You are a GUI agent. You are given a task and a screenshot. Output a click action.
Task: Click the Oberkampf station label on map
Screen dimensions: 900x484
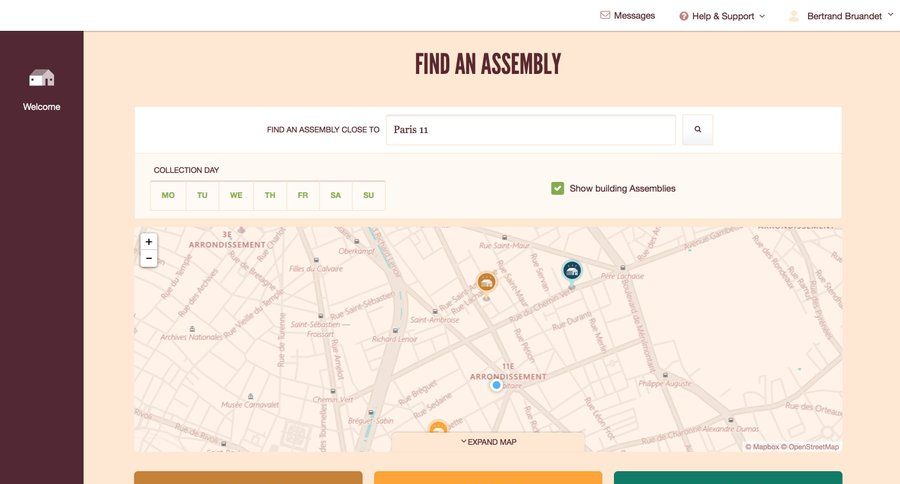(x=356, y=251)
